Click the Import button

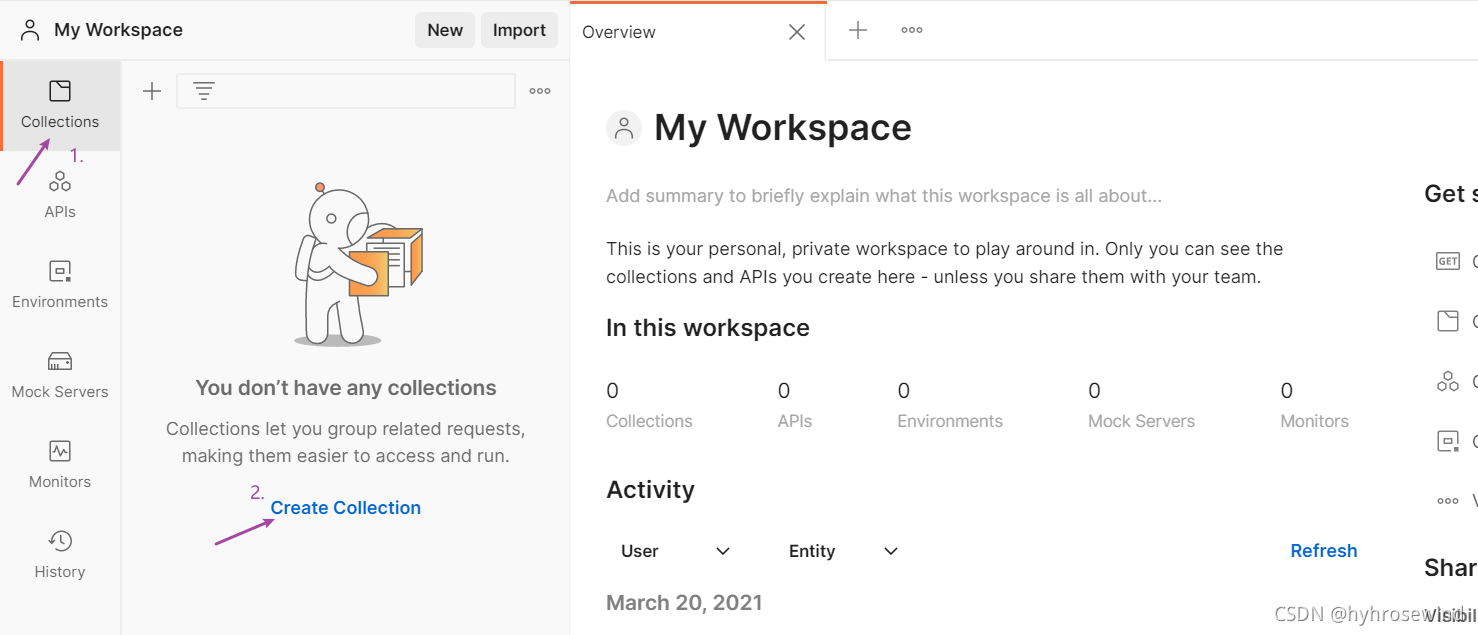tap(519, 30)
